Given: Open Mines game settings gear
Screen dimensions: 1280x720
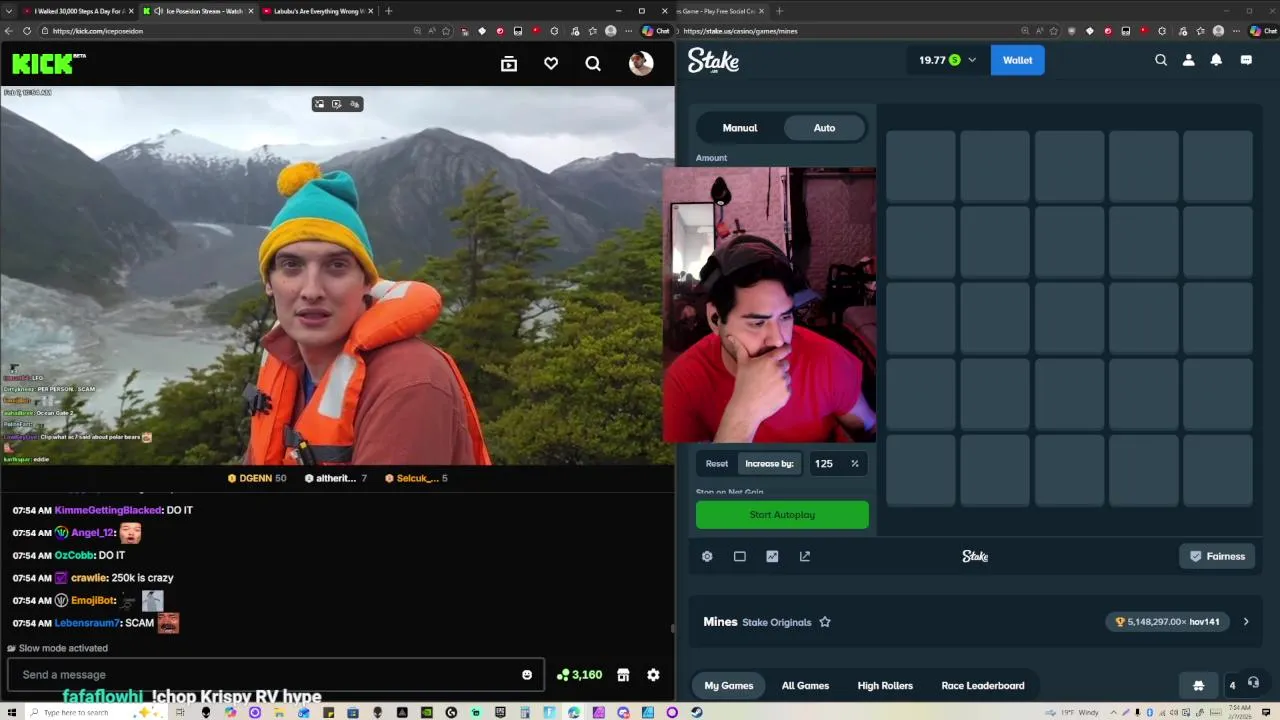Looking at the screenshot, I should click(x=707, y=556).
